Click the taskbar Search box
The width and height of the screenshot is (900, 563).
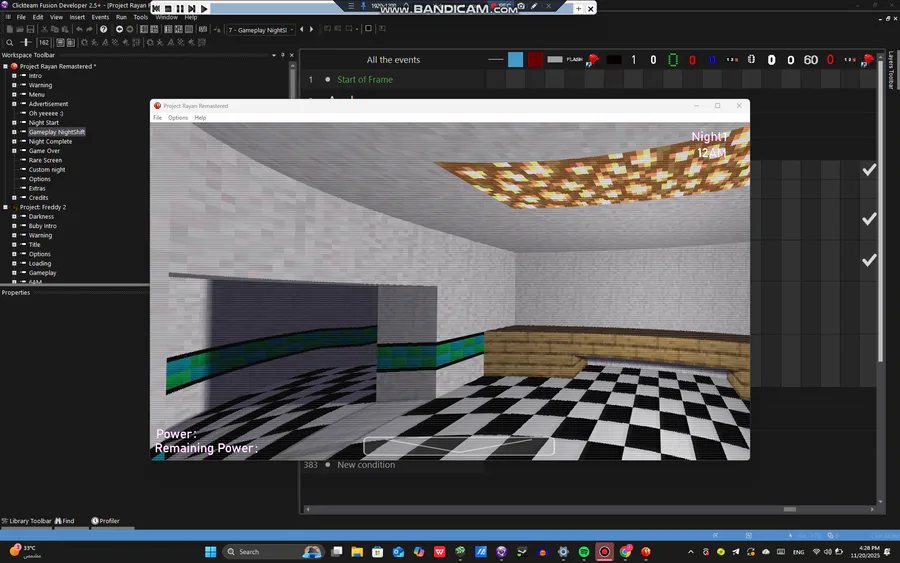point(273,552)
